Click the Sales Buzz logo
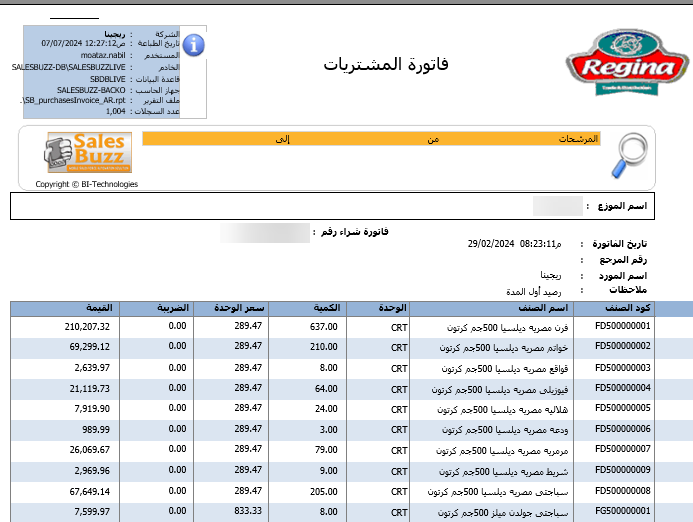Viewport: 693px width, 522px height. click(x=86, y=153)
